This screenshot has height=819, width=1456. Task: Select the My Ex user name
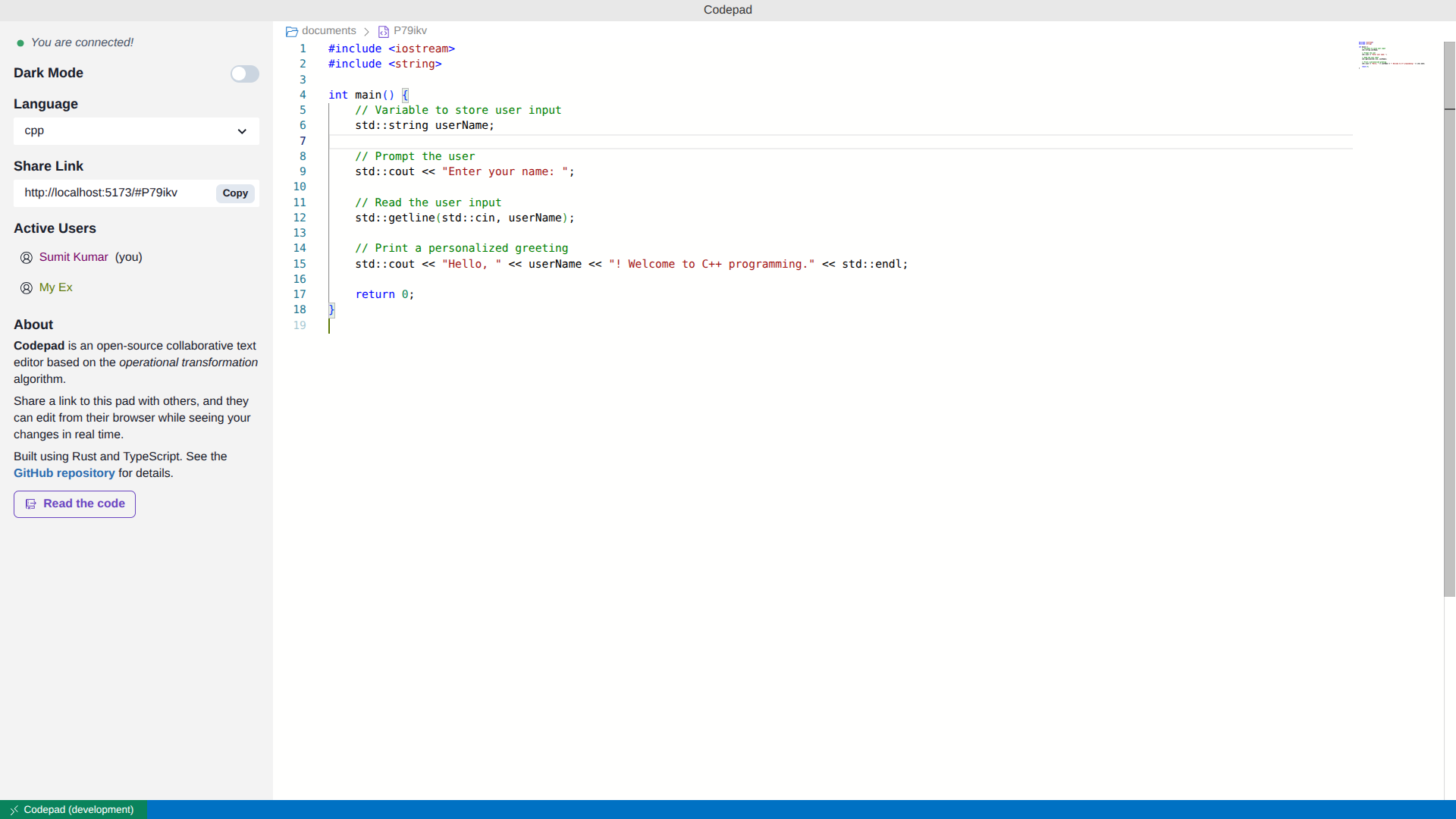(56, 287)
